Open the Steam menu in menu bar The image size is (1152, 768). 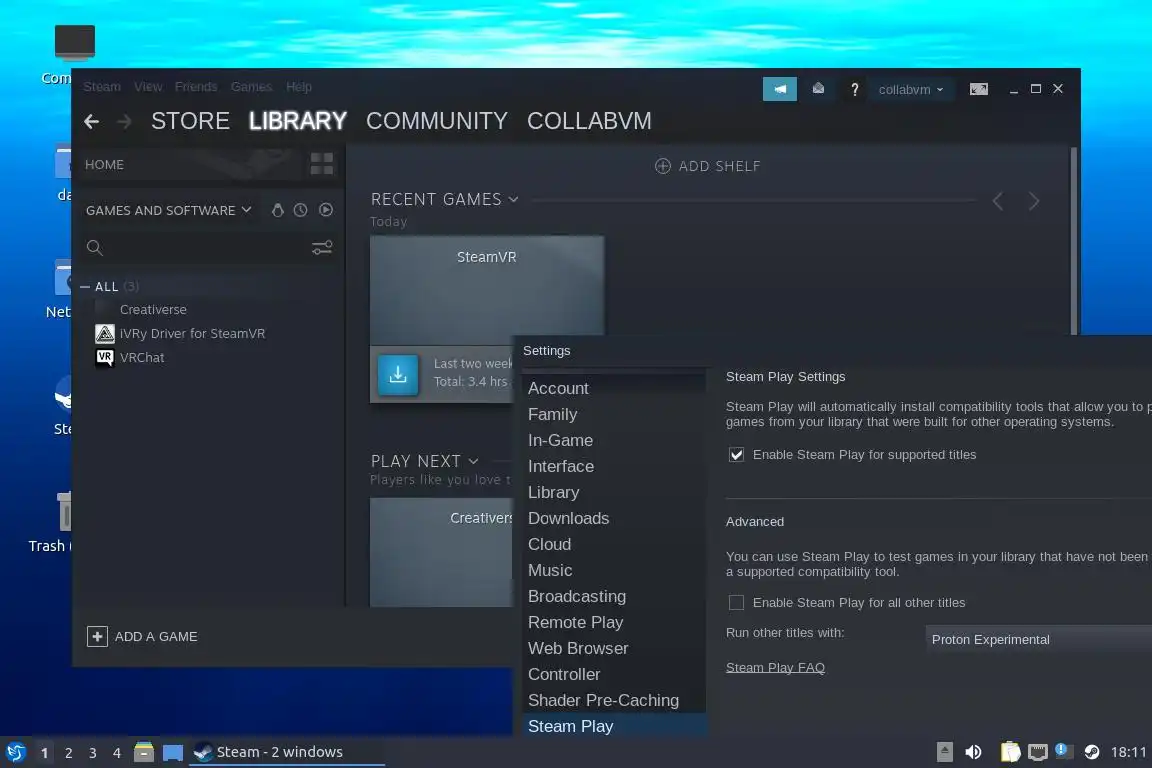[x=102, y=87]
